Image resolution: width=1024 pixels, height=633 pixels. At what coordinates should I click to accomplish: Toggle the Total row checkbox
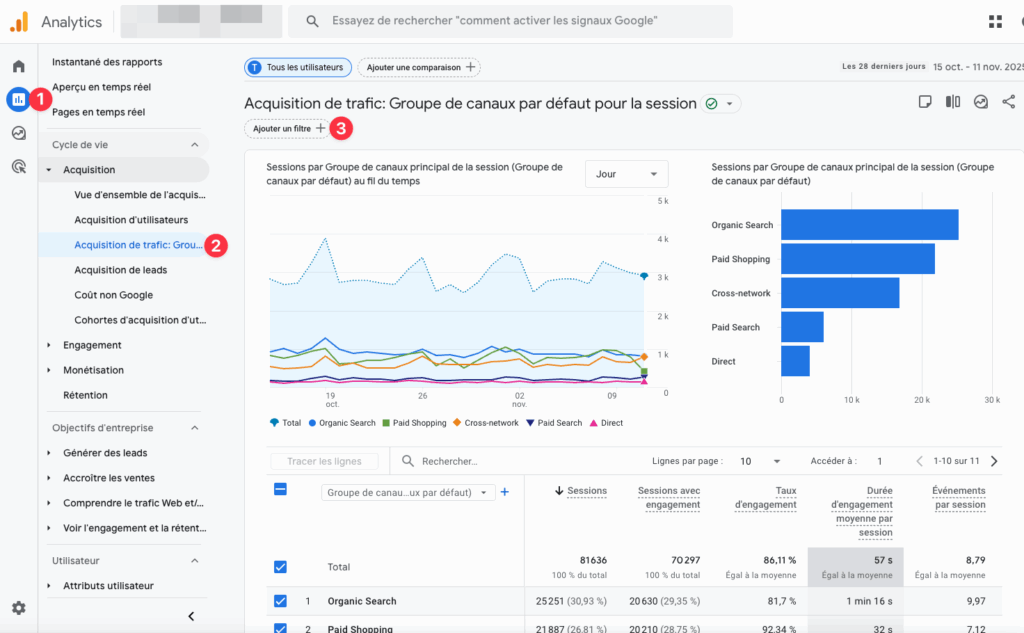[x=280, y=567]
